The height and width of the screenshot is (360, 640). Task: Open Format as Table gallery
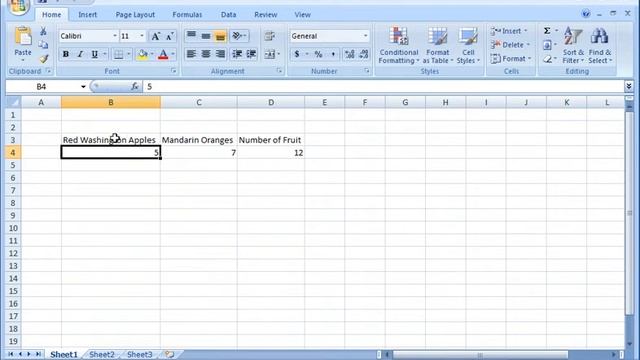point(438,45)
